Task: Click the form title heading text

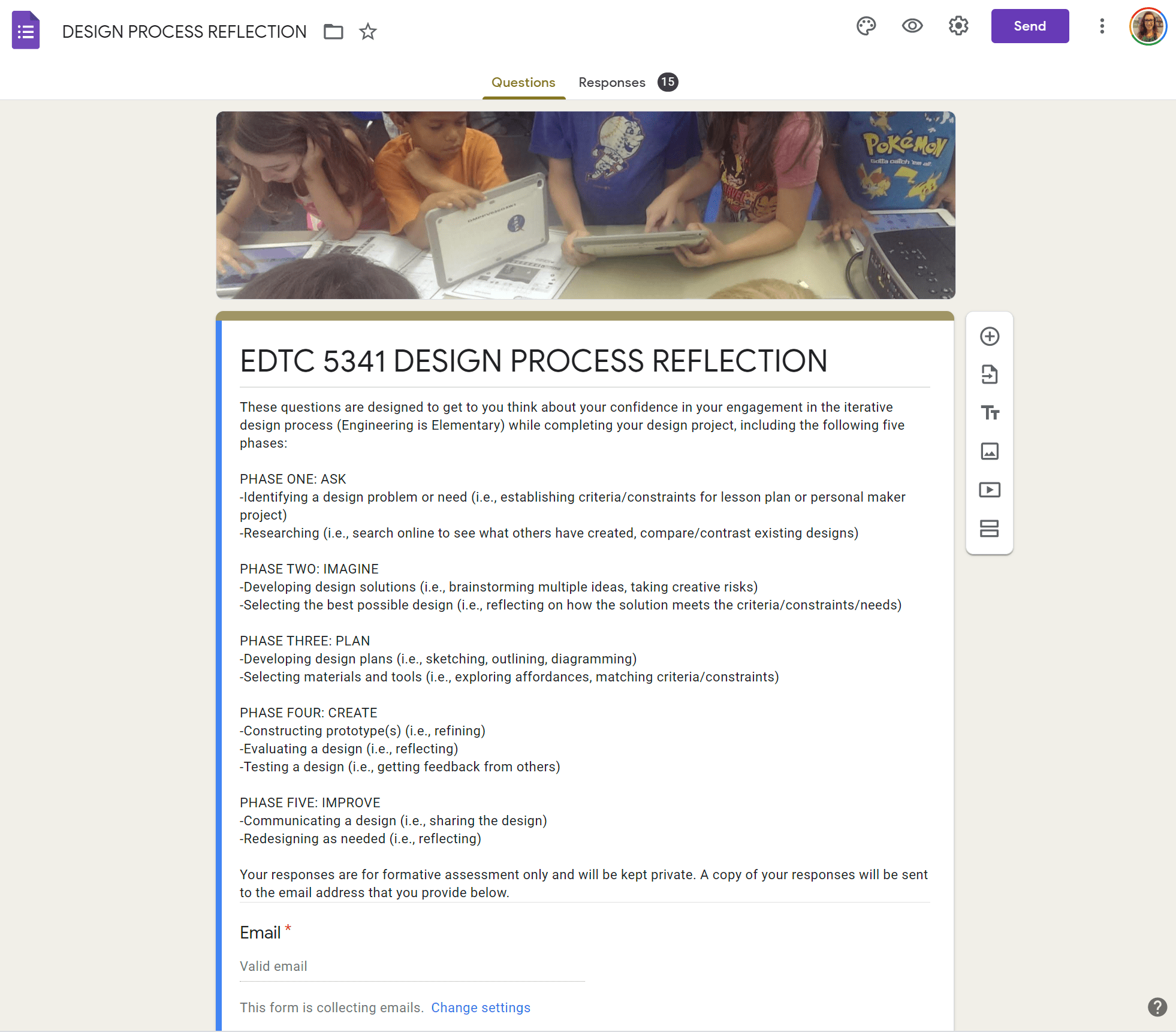Action: click(533, 361)
